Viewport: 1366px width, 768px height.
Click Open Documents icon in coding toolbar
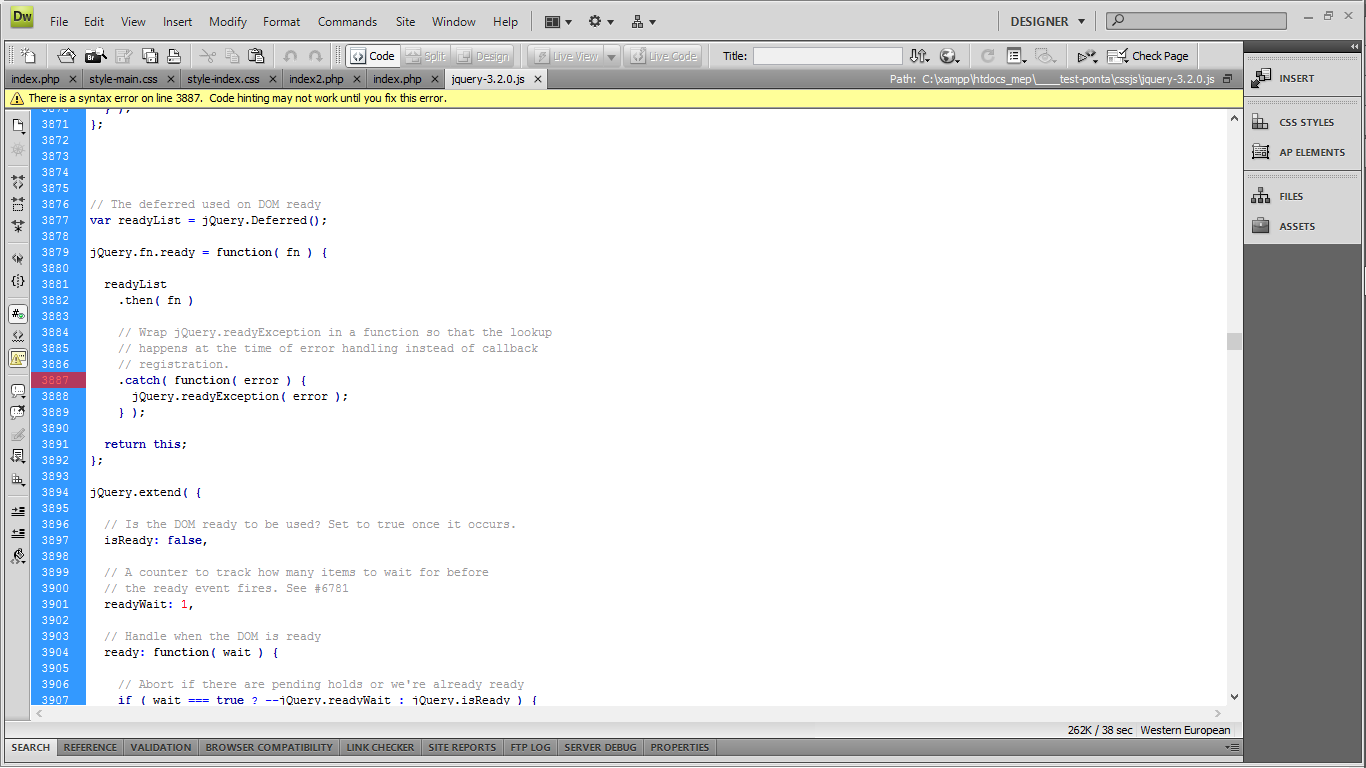pyautogui.click(x=18, y=126)
